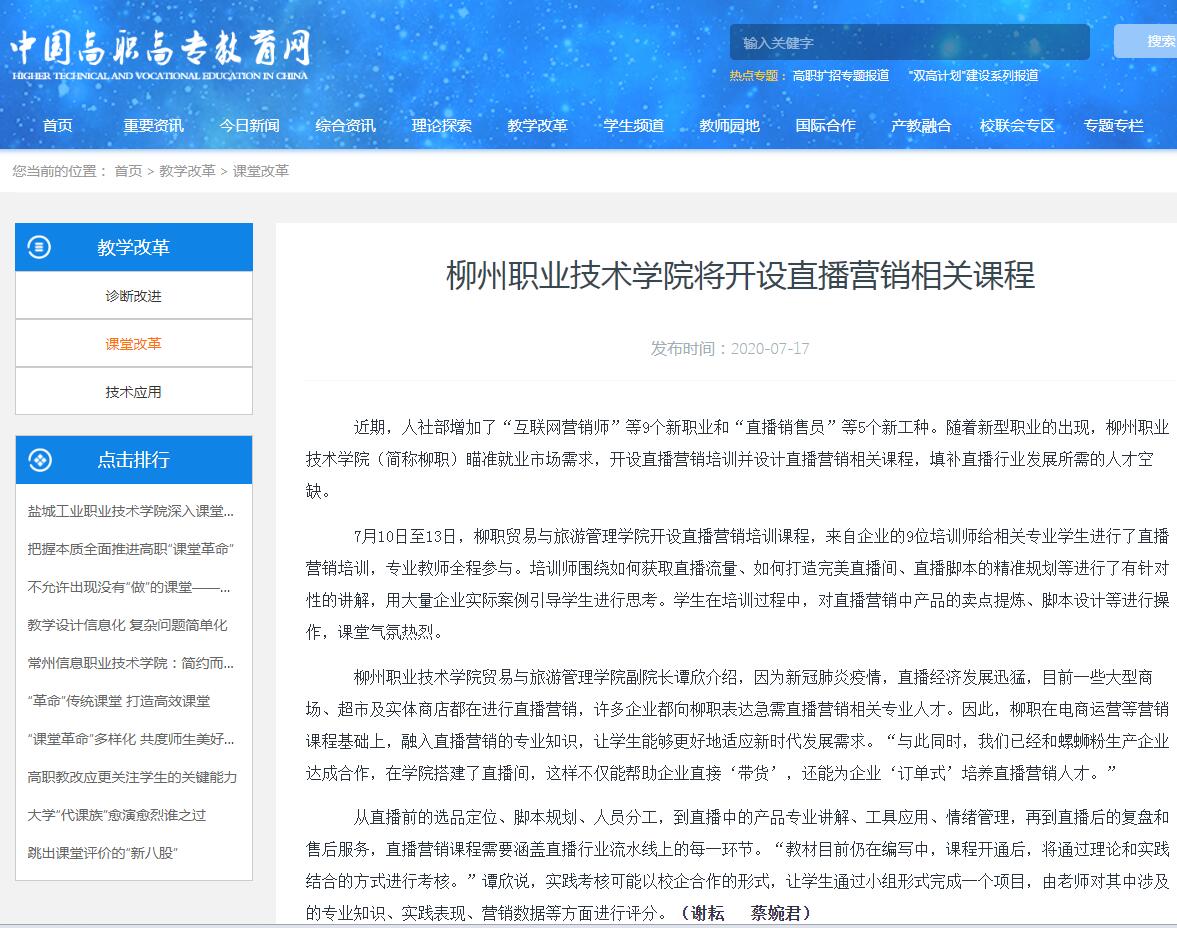Open the "双高计划"建设系列报道 link
This screenshot has width=1177, height=928.
click(973, 76)
